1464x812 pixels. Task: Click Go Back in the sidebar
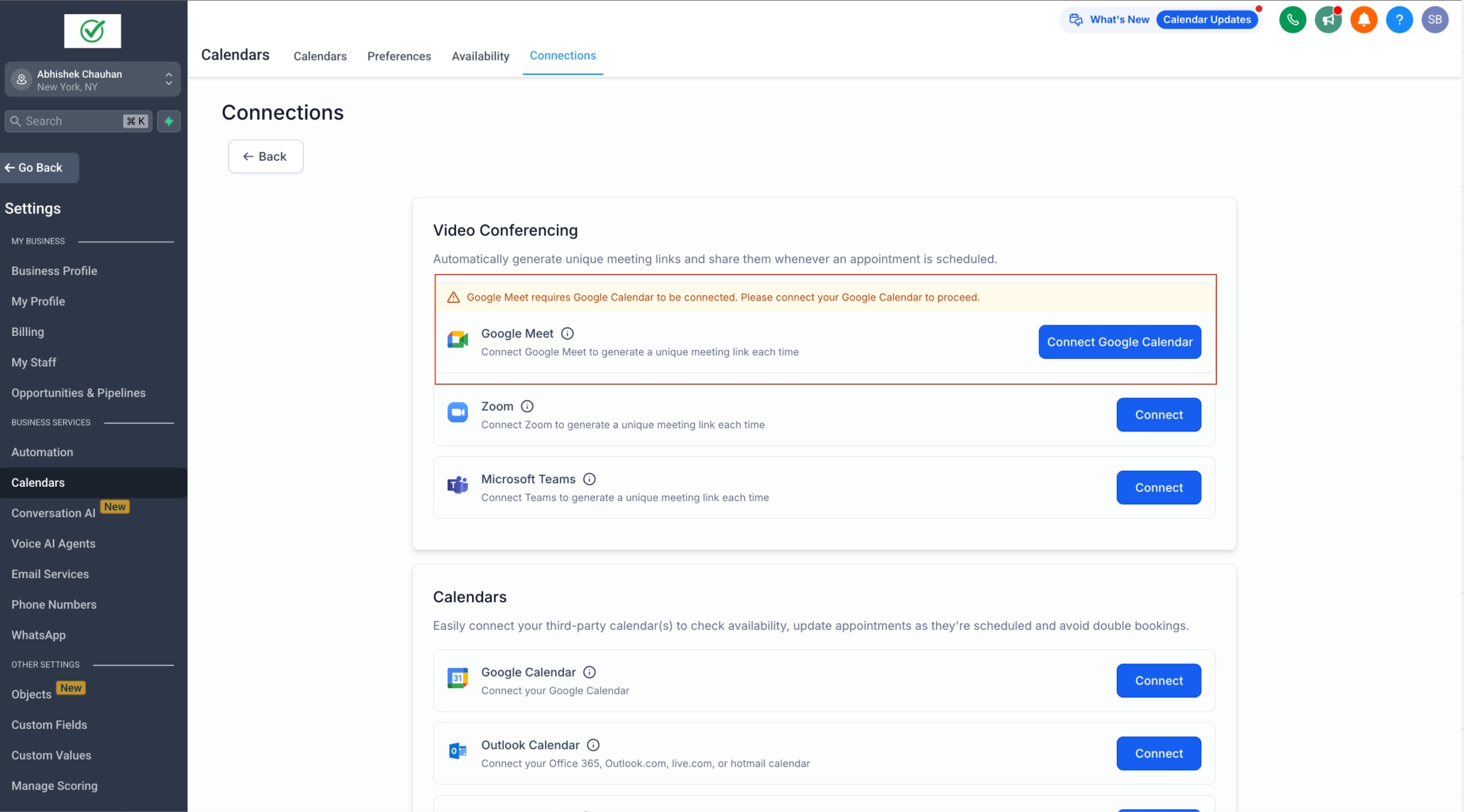click(39, 168)
